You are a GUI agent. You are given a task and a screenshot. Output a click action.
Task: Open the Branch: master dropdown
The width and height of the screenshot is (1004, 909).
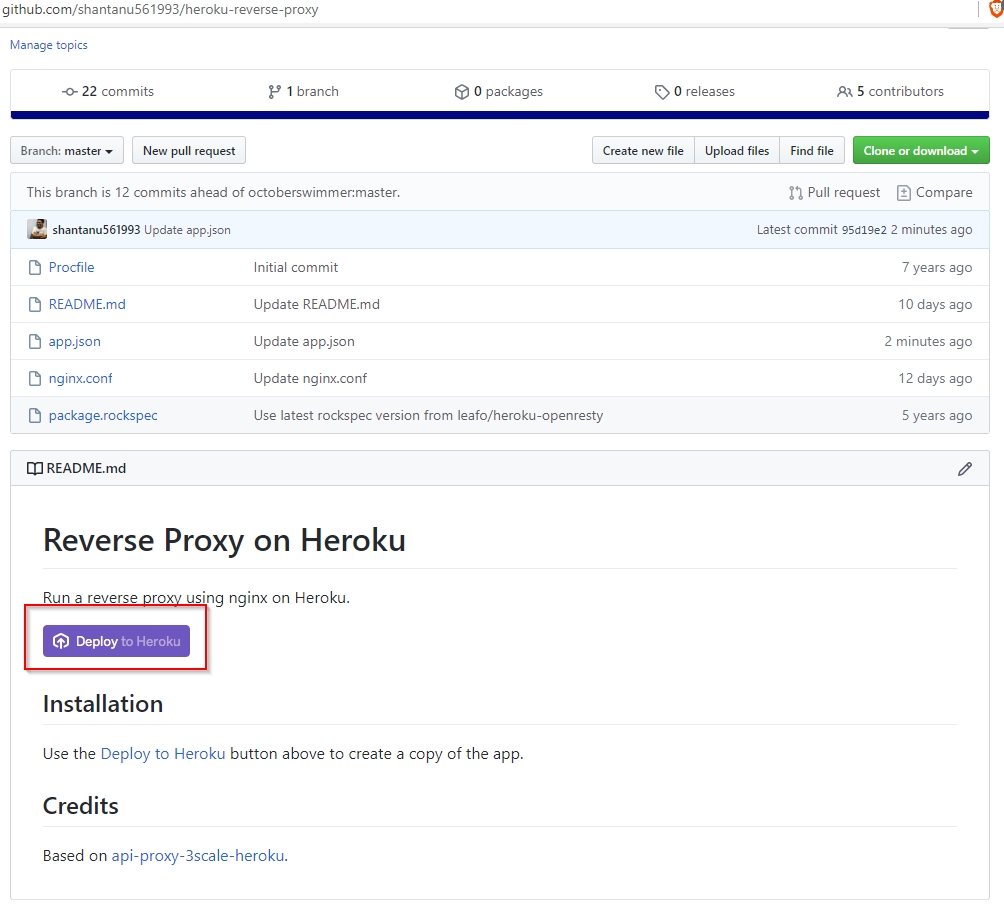67,151
